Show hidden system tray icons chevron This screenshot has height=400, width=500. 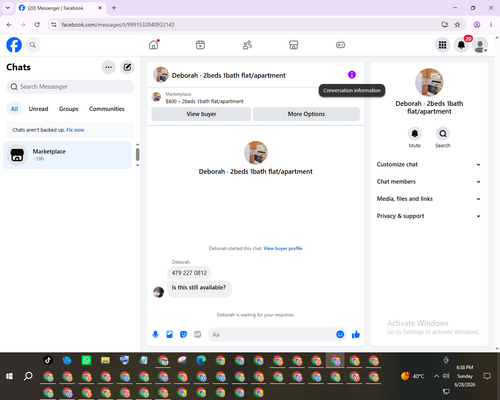pos(436,376)
